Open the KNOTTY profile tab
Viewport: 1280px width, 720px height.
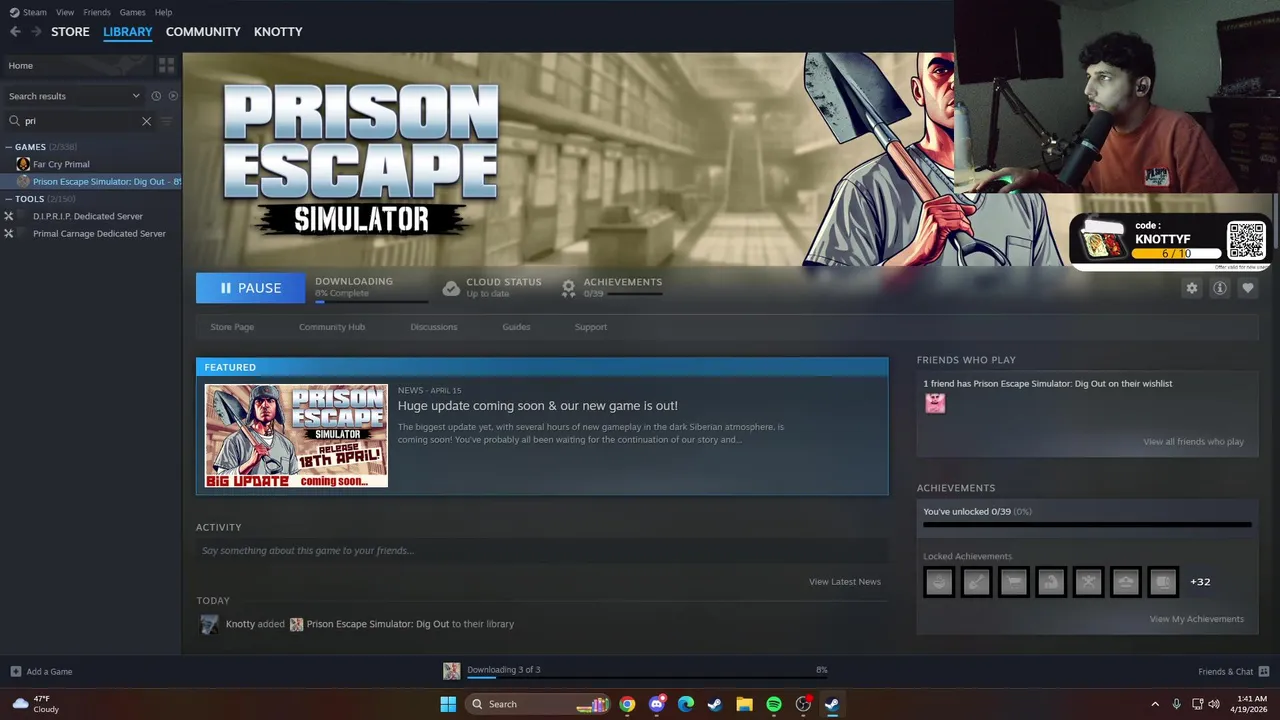tap(278, 32)
